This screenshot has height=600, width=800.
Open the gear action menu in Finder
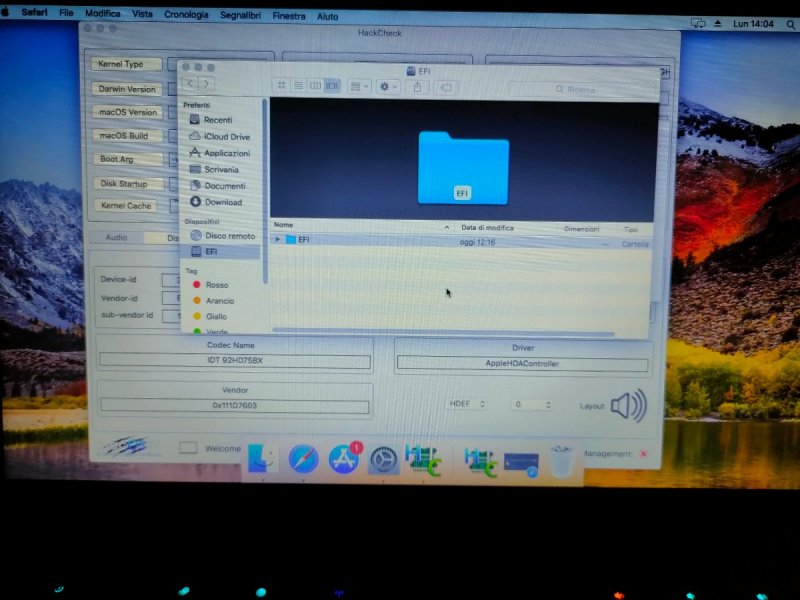388,87
